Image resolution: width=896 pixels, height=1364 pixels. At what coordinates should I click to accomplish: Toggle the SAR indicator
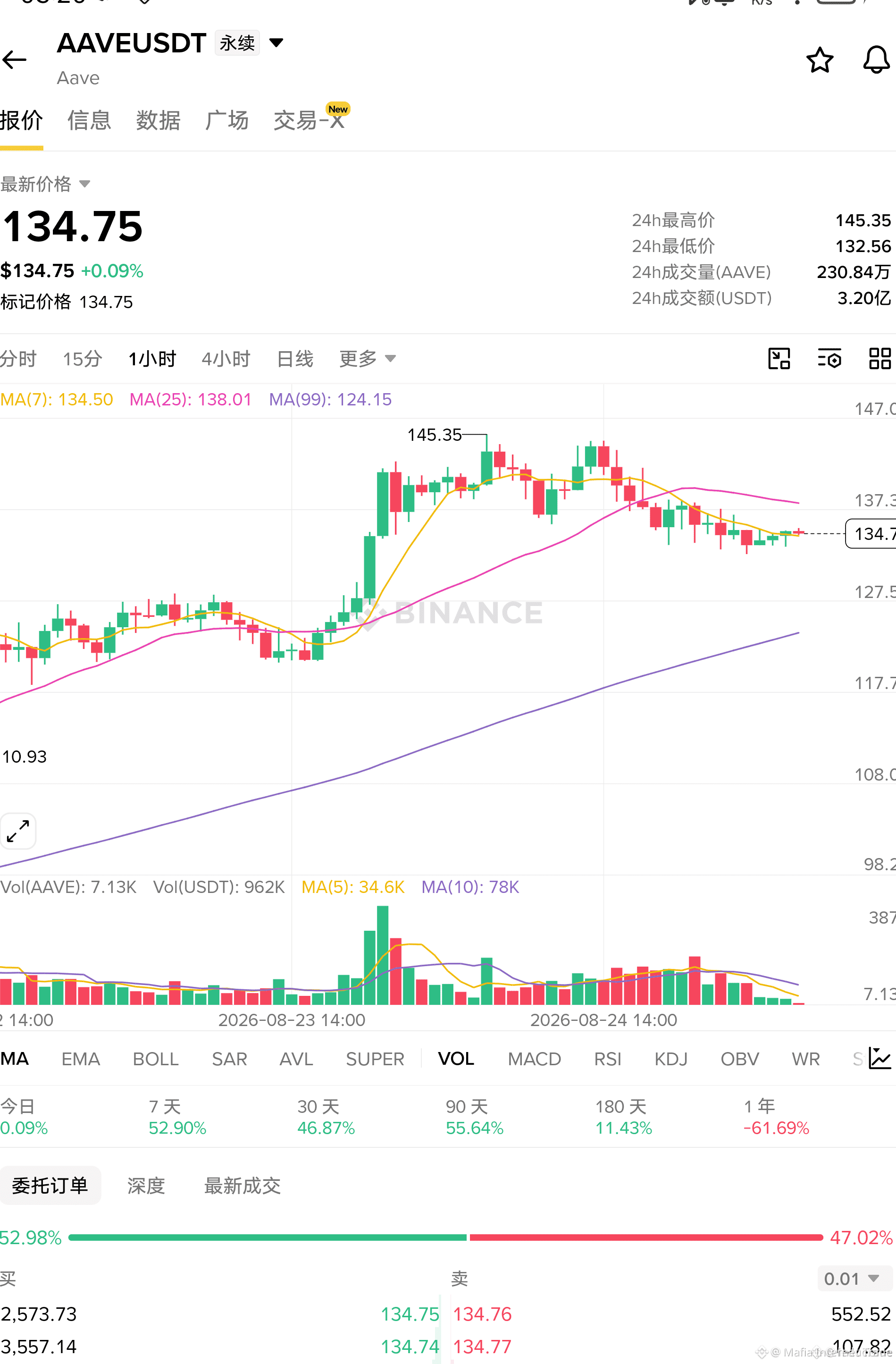pyautogui.click(x=229, y=1059)
